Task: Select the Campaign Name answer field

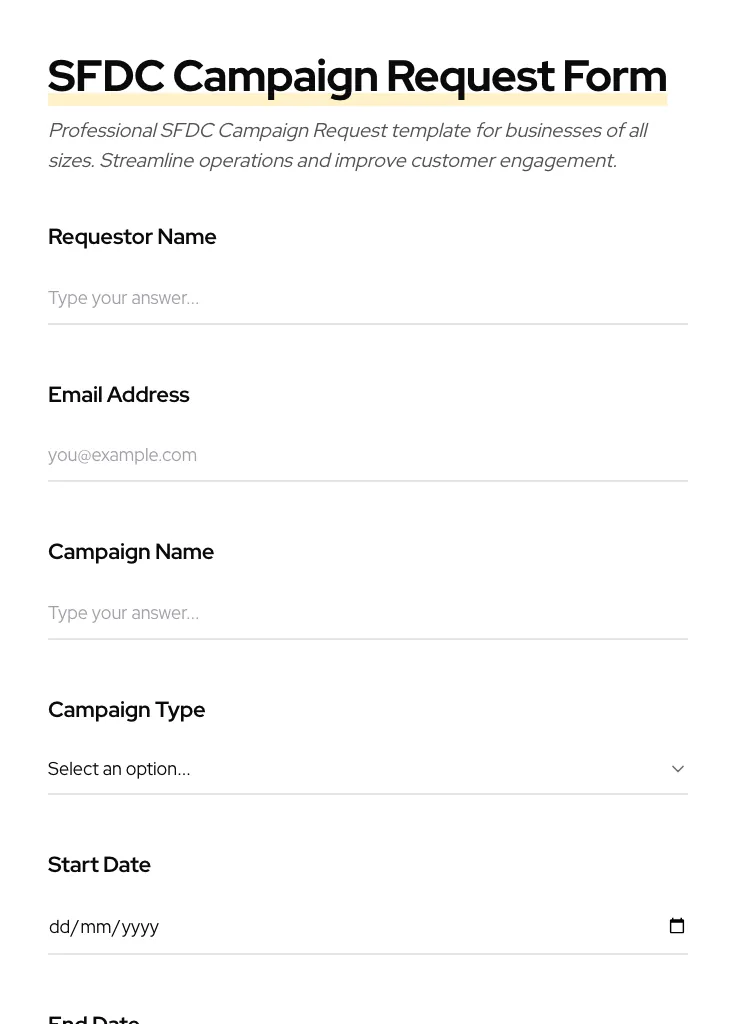Action: [x=368, y=613]
